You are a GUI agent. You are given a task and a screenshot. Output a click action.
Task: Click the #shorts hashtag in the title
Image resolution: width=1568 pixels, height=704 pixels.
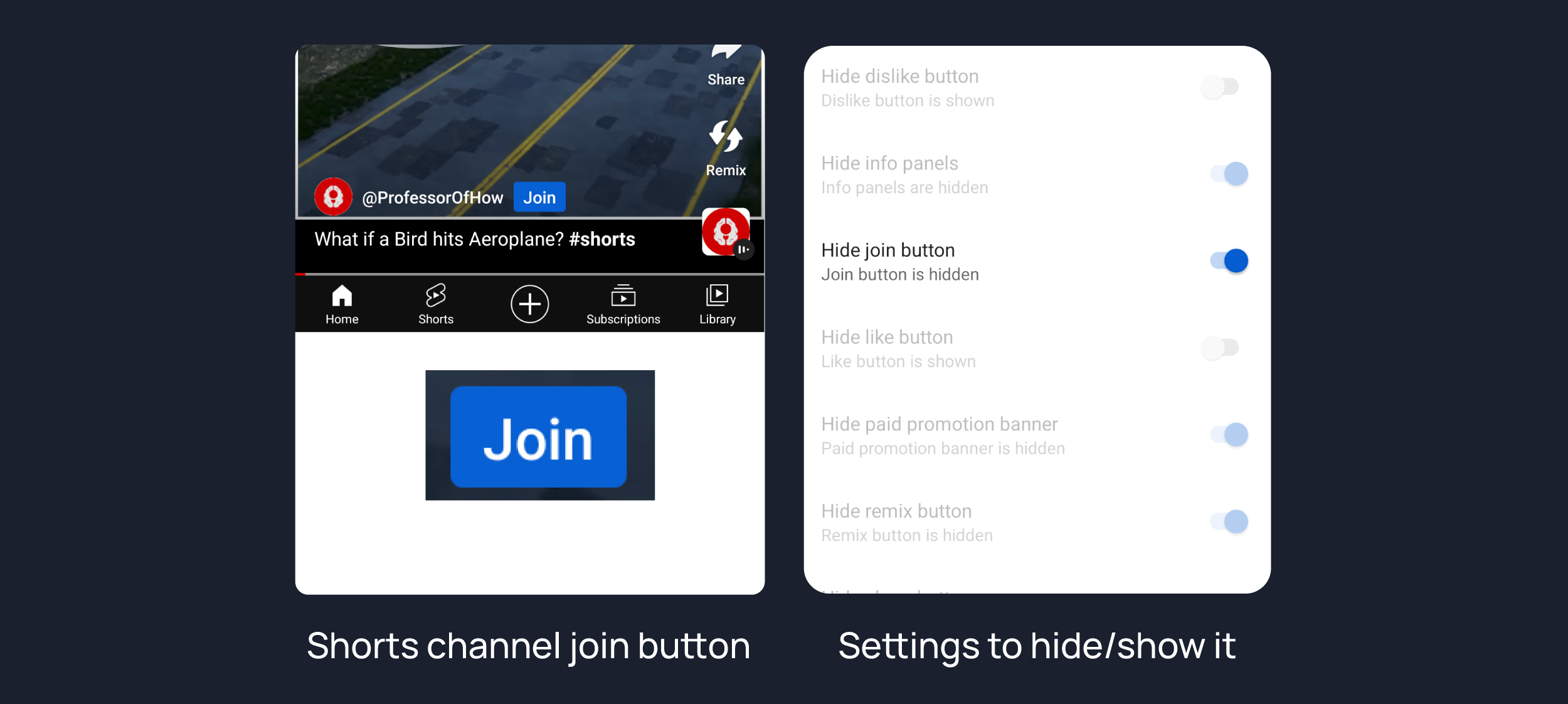click(601, 239)
